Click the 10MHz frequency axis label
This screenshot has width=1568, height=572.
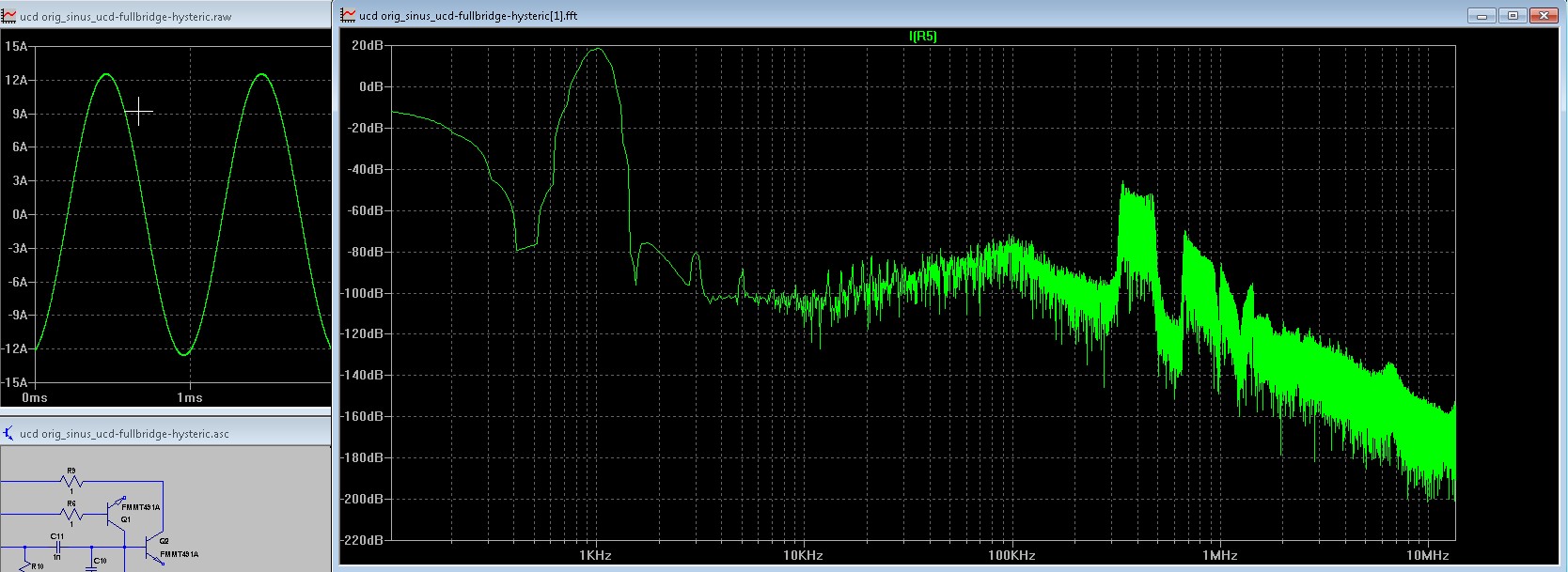point(1428,555)
